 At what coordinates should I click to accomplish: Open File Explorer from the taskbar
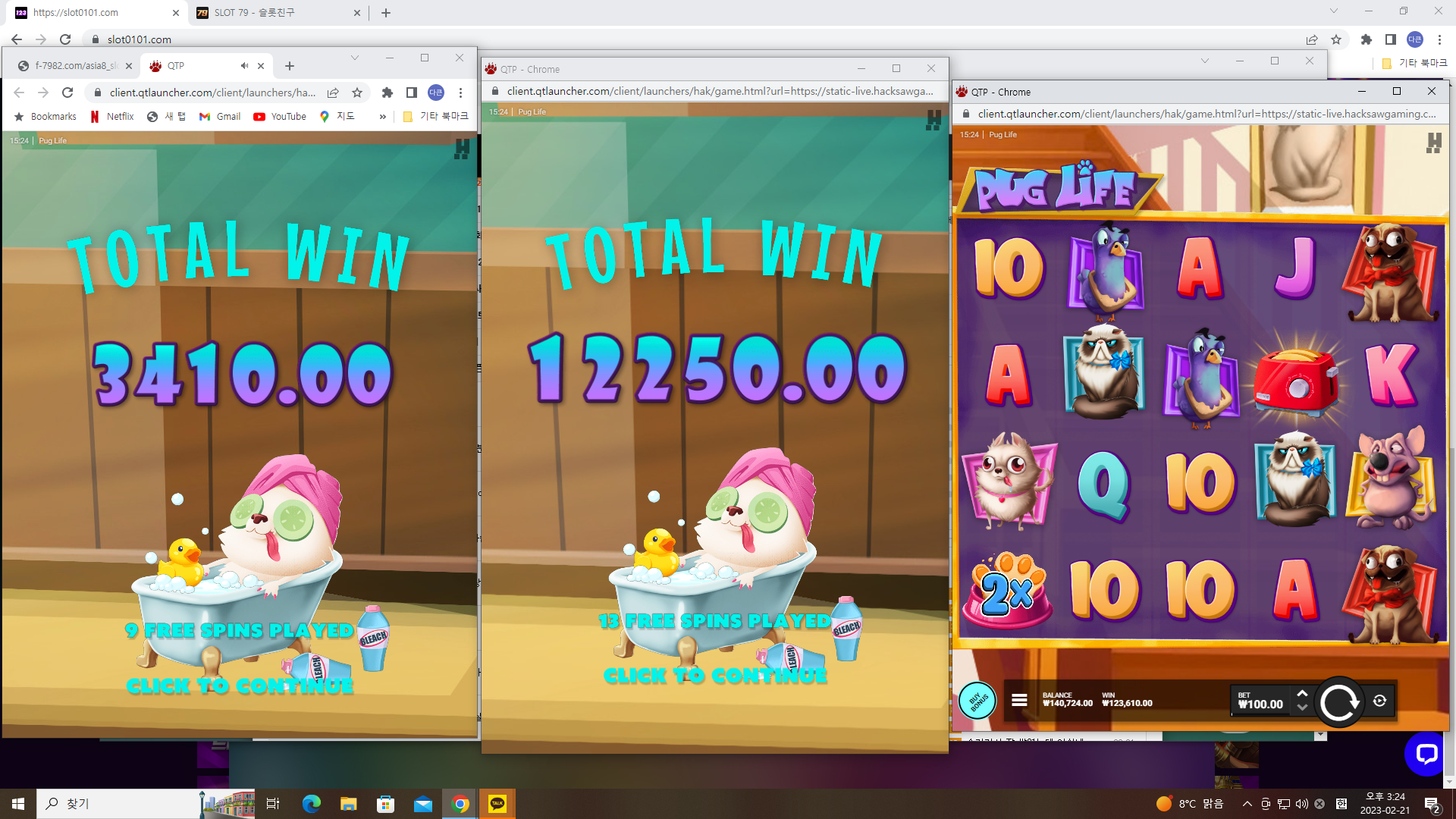click(x=348, y=804)
